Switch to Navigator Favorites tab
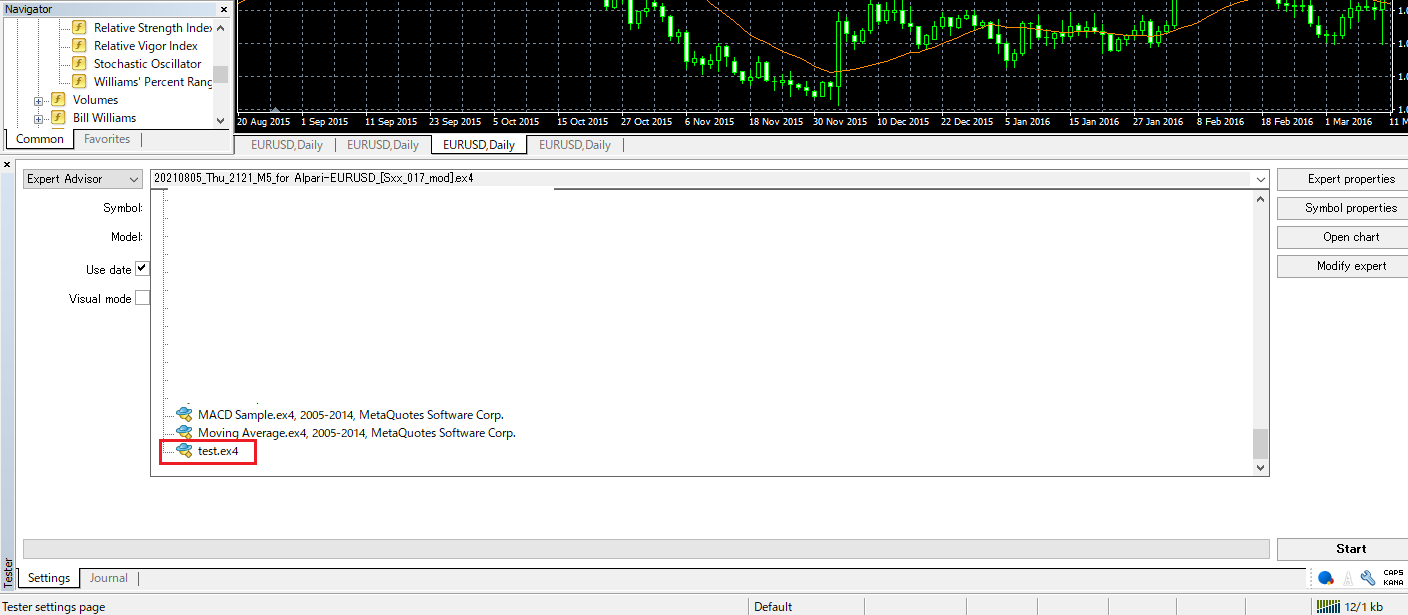 107,139
